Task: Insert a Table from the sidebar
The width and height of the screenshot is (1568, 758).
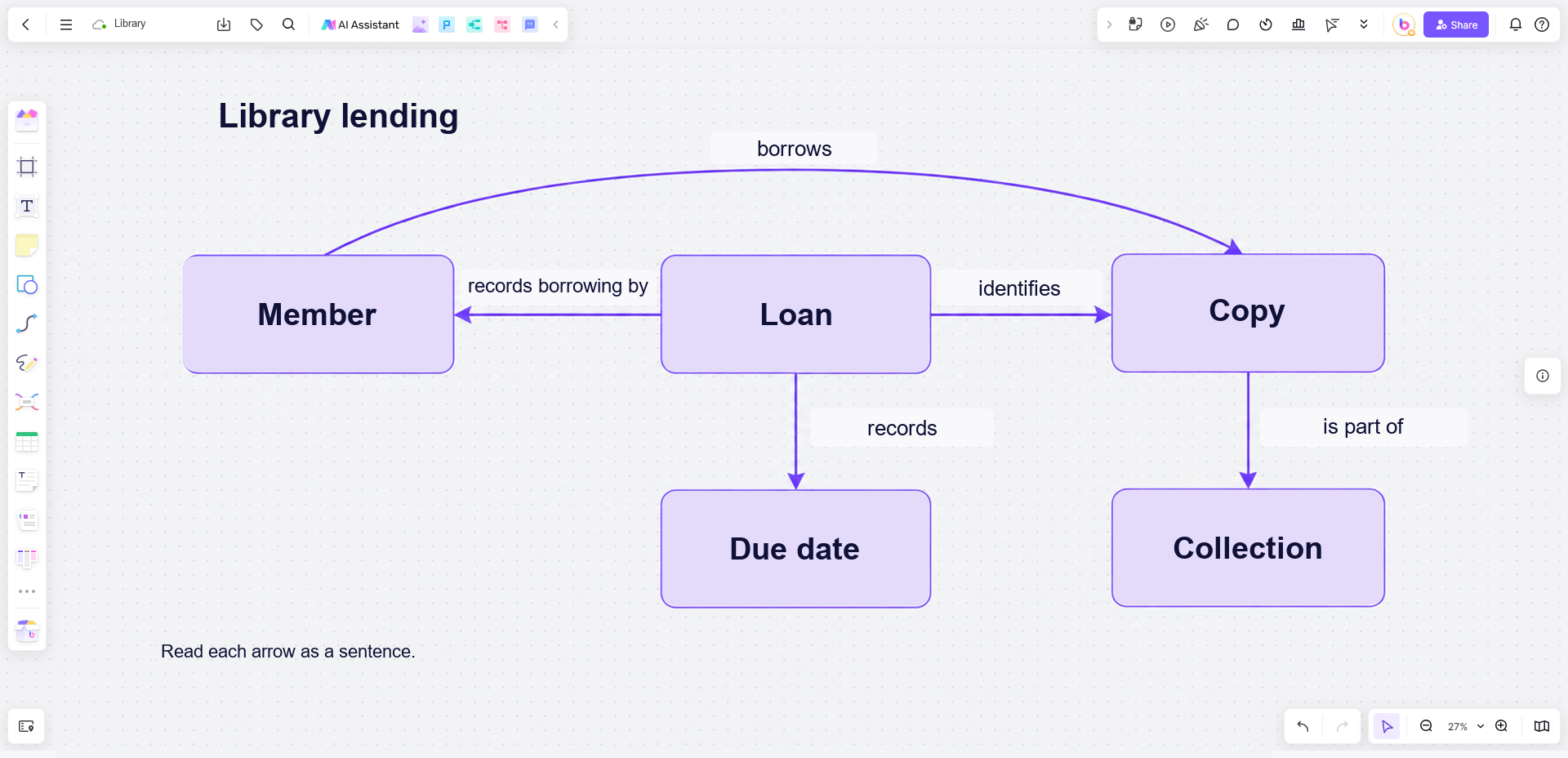Action: pyautogui.click(x=27, y=441)
